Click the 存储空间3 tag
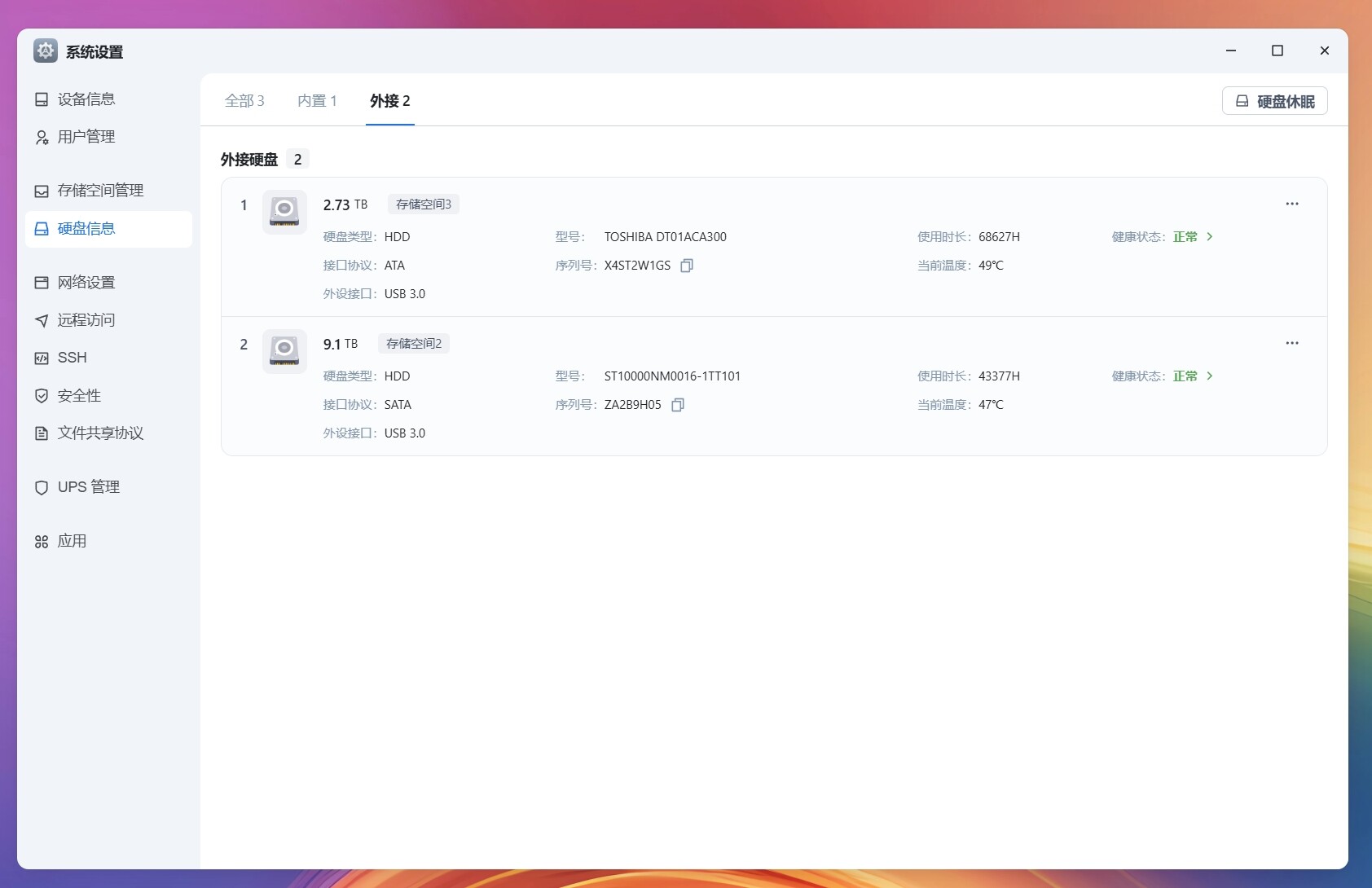The height and width of the screenshot is (888, 1372). pyautogui.click(x=424, y=204)
